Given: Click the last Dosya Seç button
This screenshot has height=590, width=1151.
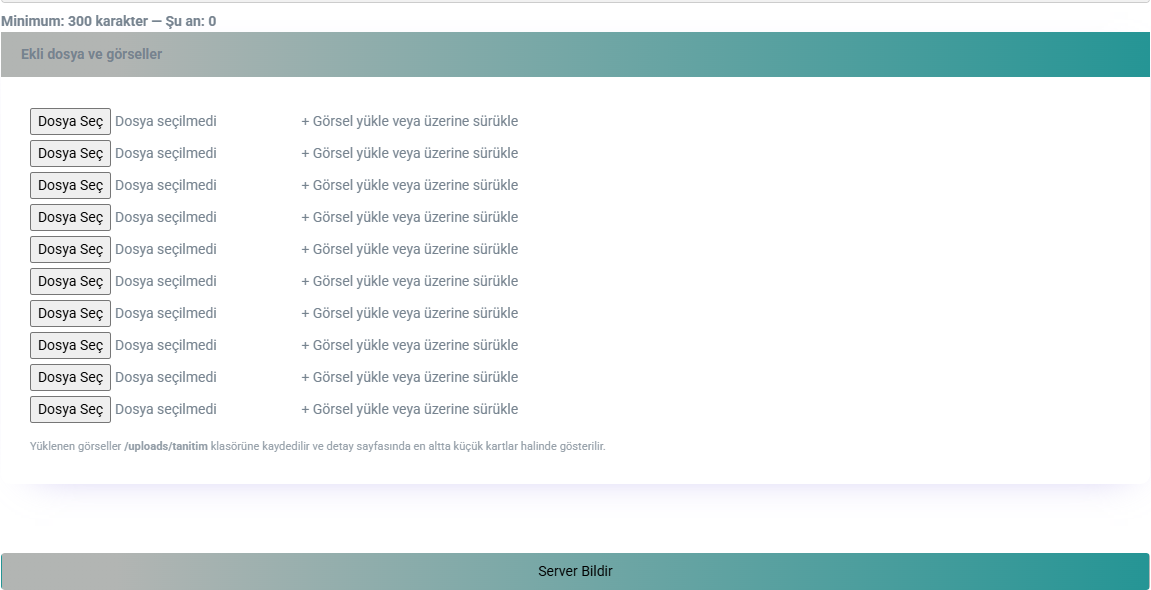Looking at the screenshot, I should point(70,410).
